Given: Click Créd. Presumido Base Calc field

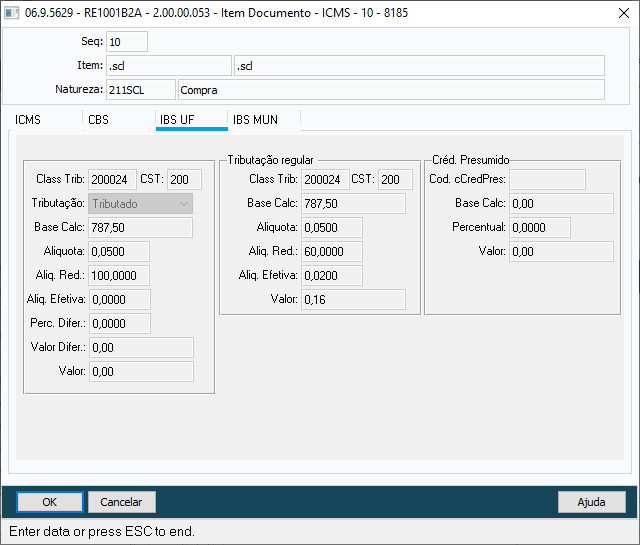Looking at the screenshot, I should point(561,203).
